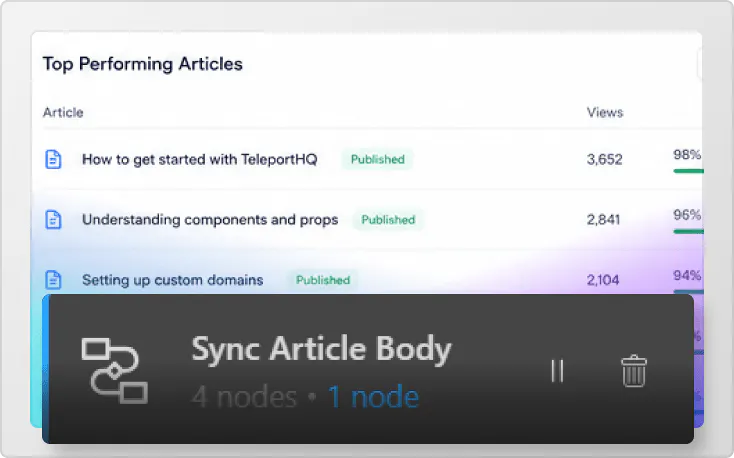This screenshot has height=458, width=734.
Task: Click the 96% progress bar
Action: (x=688, y=231)
